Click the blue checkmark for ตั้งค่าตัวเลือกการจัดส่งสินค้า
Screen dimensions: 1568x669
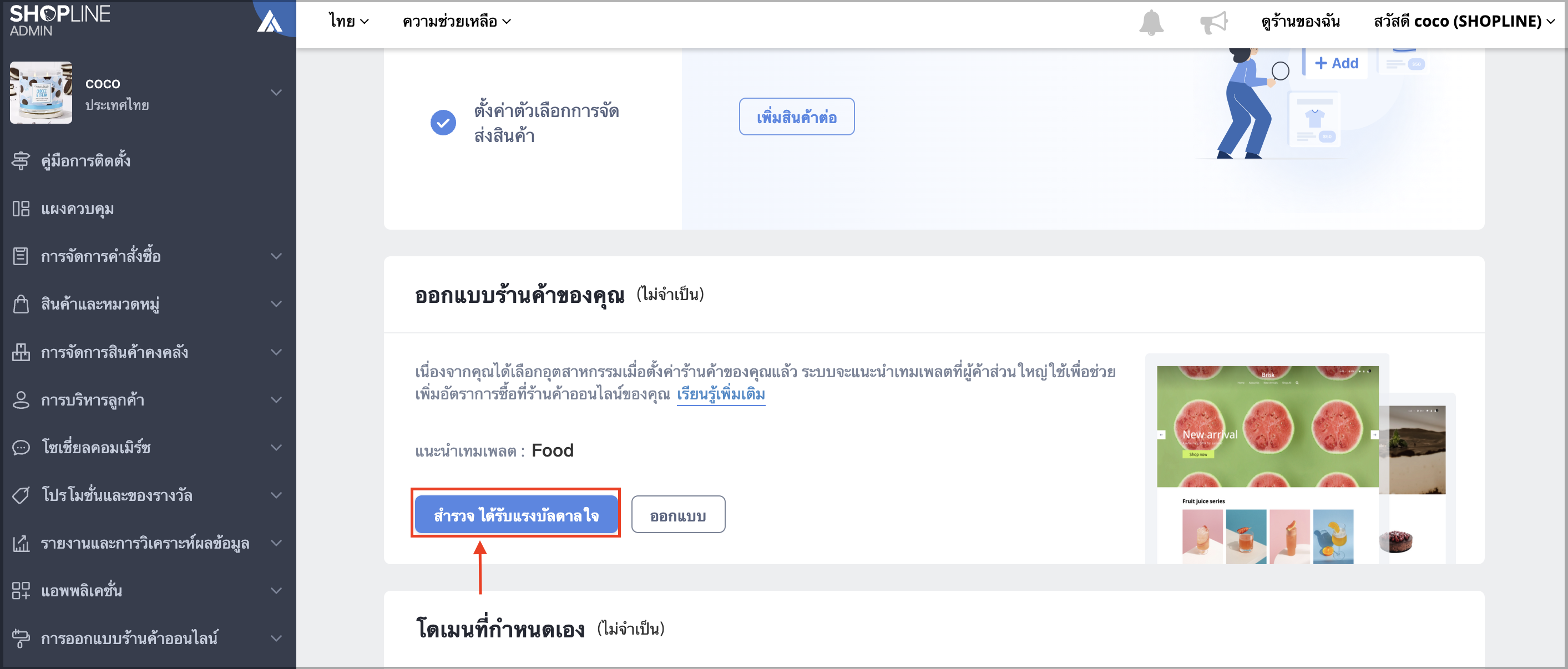pyautogui.click(x=443, y=123)
